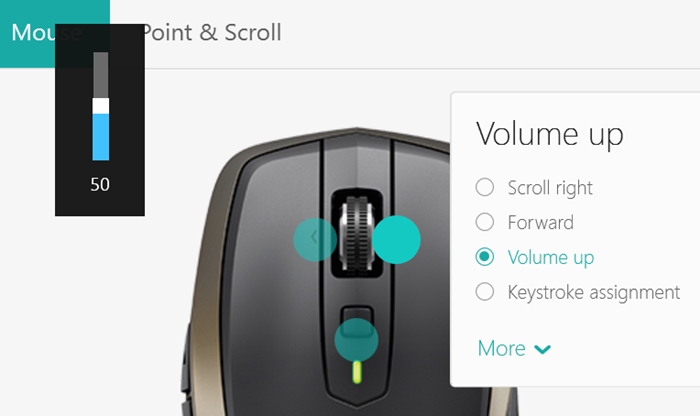Click the Volume up label text

[x=551, y=258]
